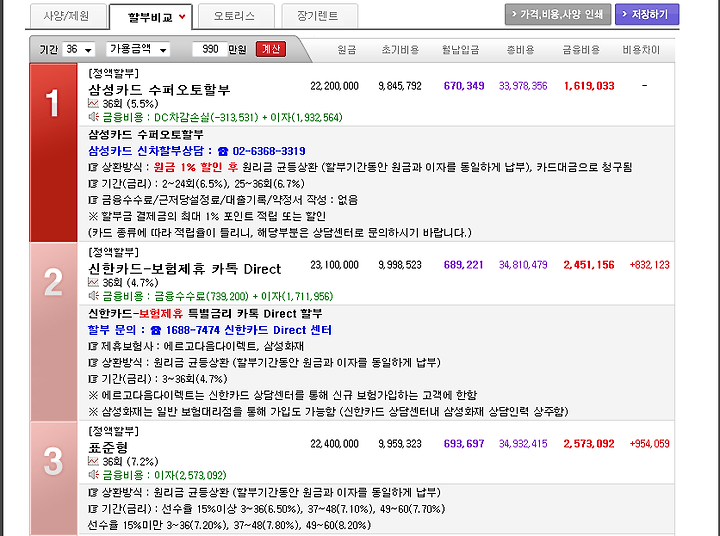Click 비용차이 value +954,059
This screenshot has height=536, width=720.
click(x=649, y=444)
